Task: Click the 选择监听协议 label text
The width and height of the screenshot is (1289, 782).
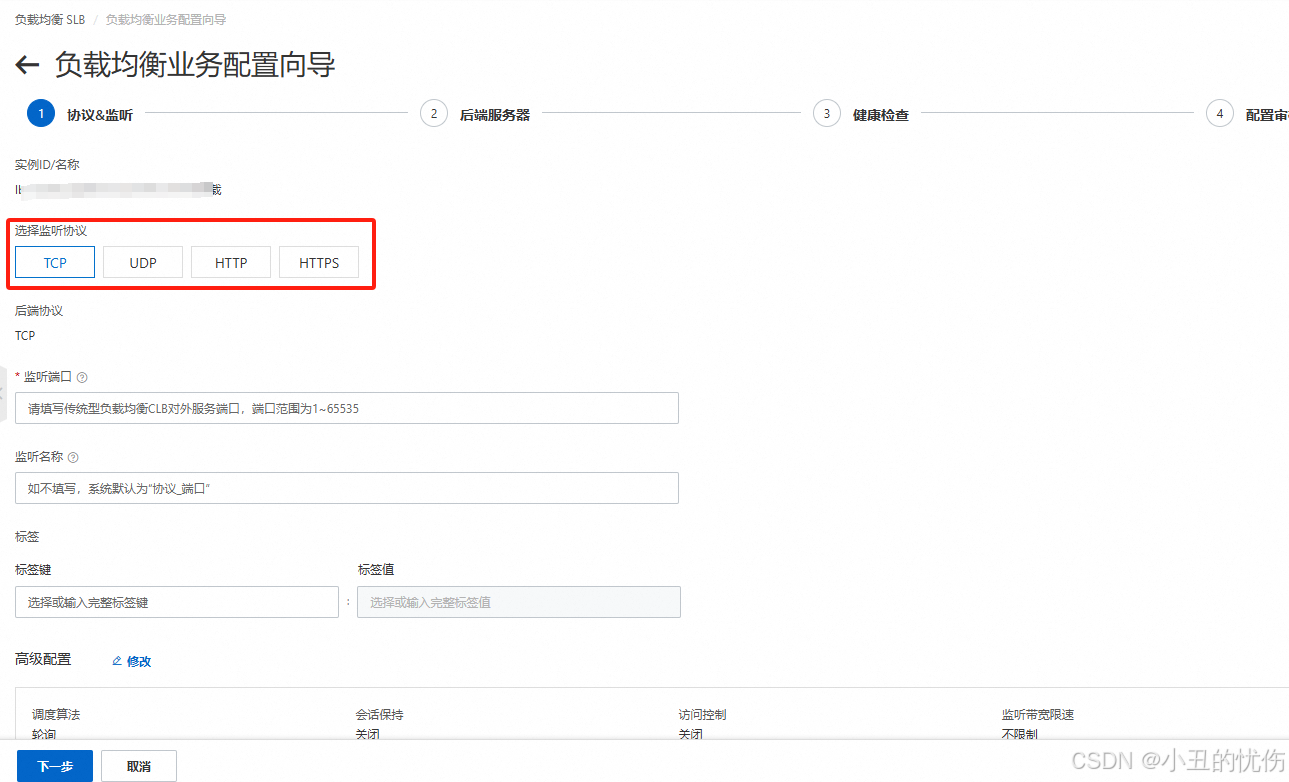Action: [x=51, y=231]
